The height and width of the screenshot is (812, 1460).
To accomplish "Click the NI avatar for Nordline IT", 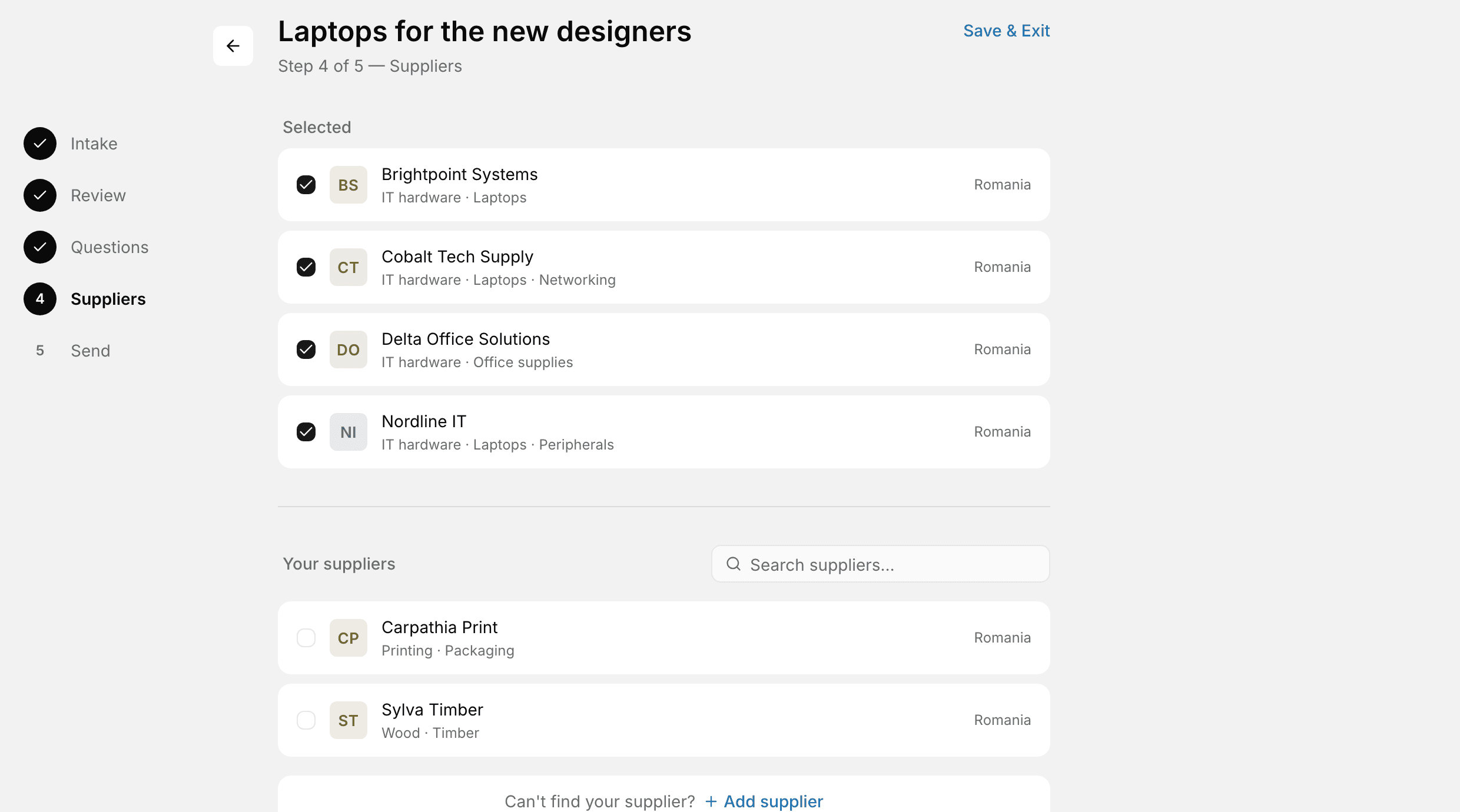I will pyautogui.click(x=349, y=432).
